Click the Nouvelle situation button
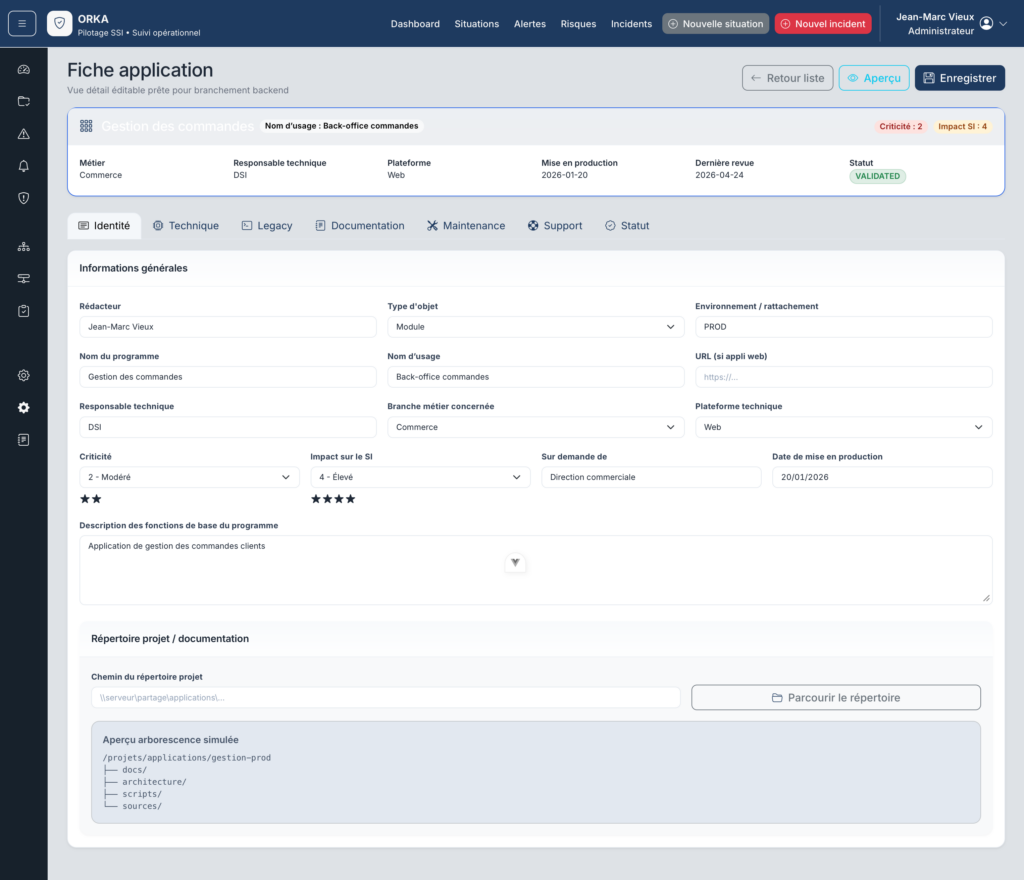 [x=716, y=24]
